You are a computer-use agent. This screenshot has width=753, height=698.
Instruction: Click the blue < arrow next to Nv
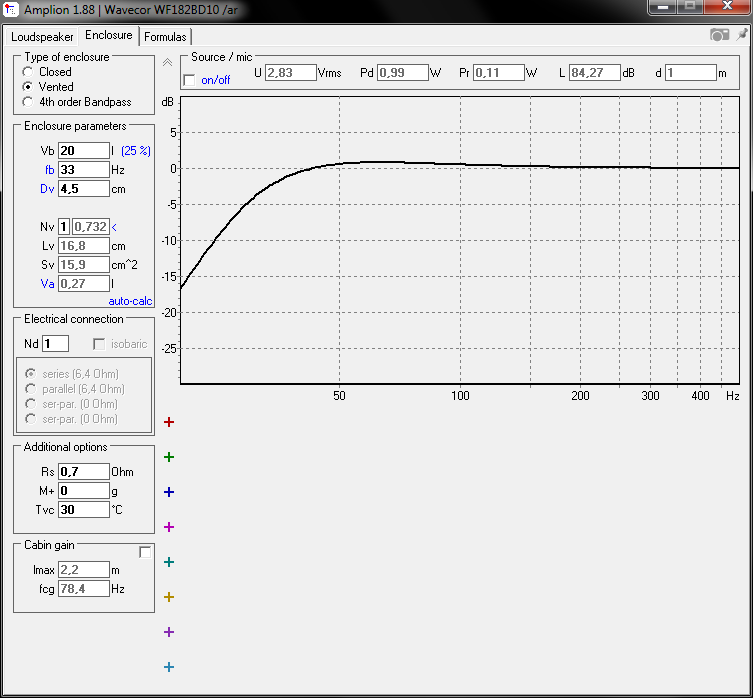point(114,227)
